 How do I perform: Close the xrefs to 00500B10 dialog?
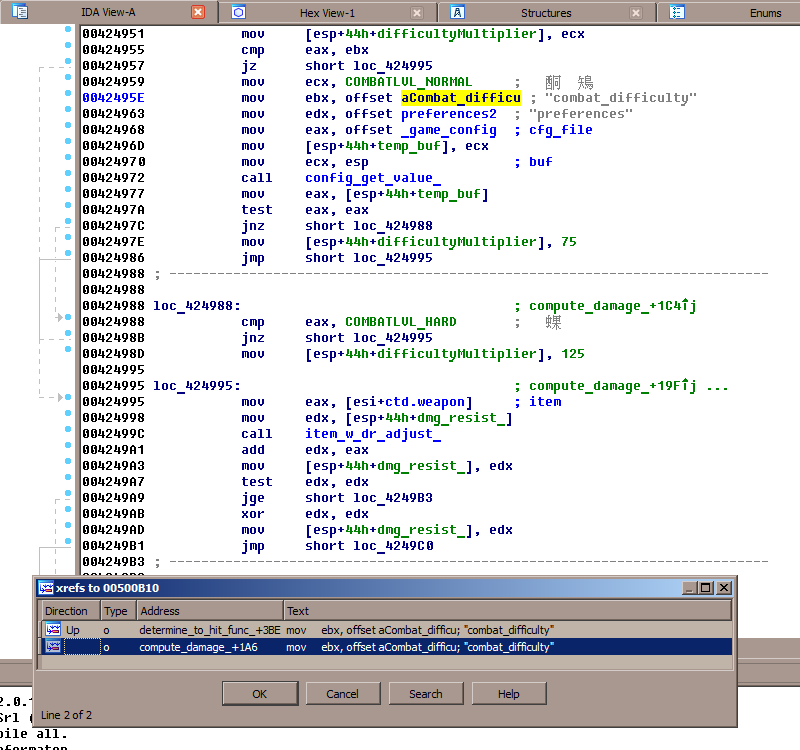click(x=723, y=588)
